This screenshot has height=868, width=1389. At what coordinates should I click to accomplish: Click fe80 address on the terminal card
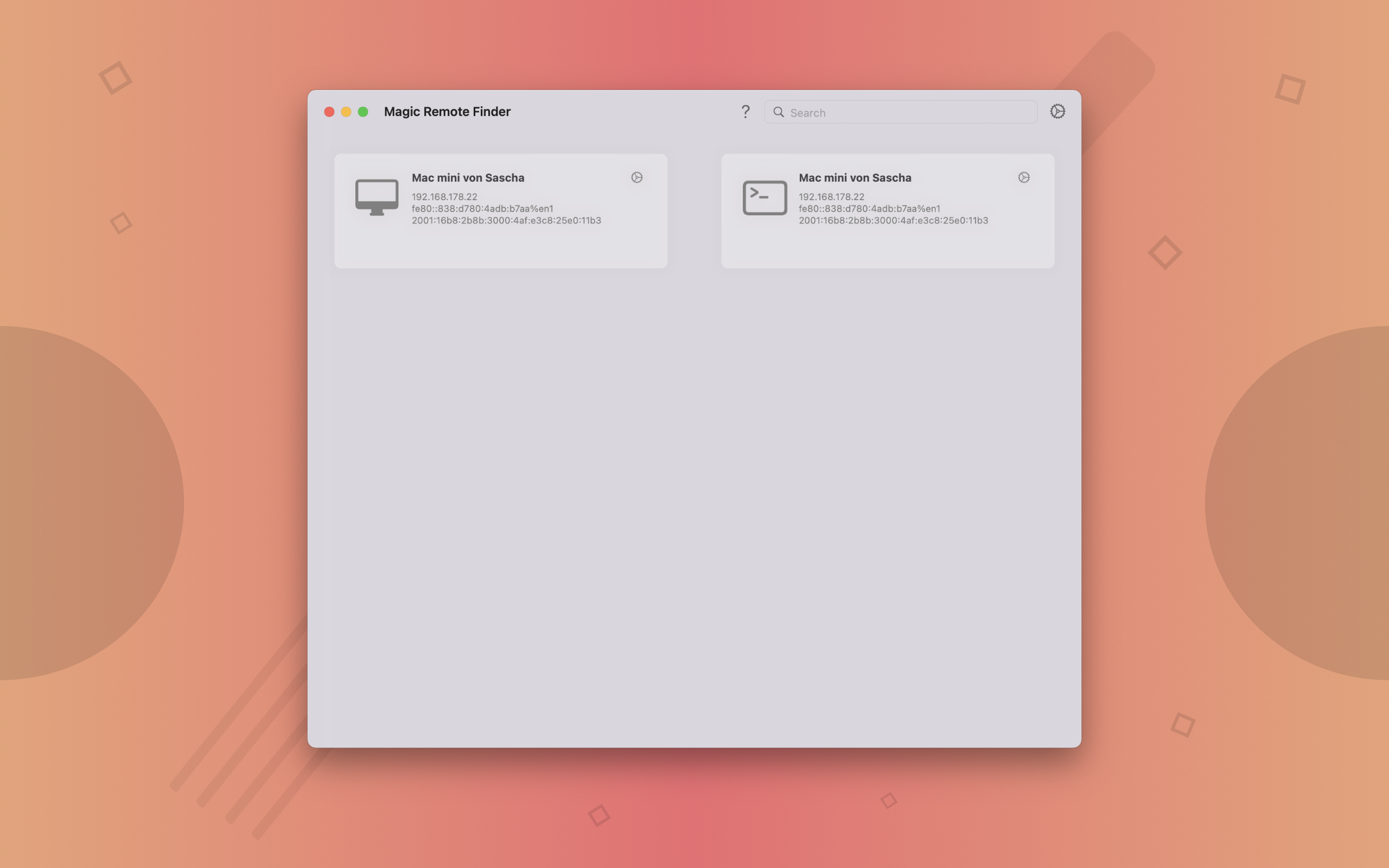coord(869,208)
